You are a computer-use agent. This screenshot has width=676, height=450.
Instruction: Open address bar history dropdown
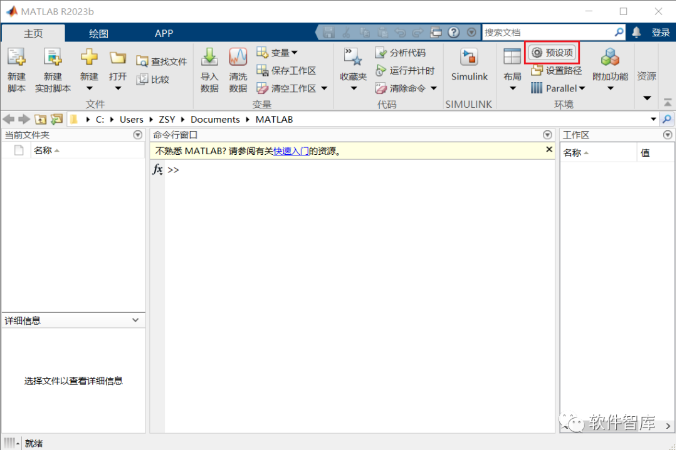point(654,119)
